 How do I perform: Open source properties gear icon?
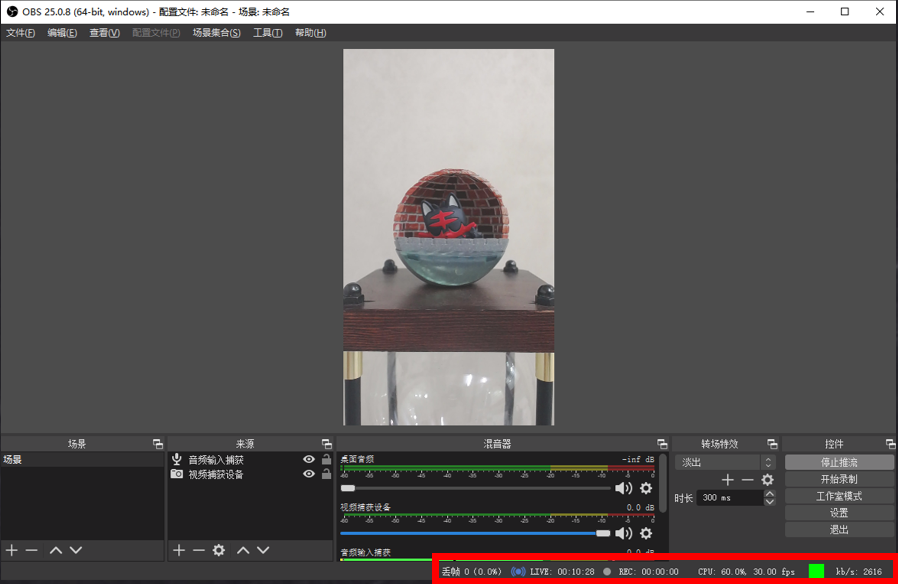coord(219,550)
